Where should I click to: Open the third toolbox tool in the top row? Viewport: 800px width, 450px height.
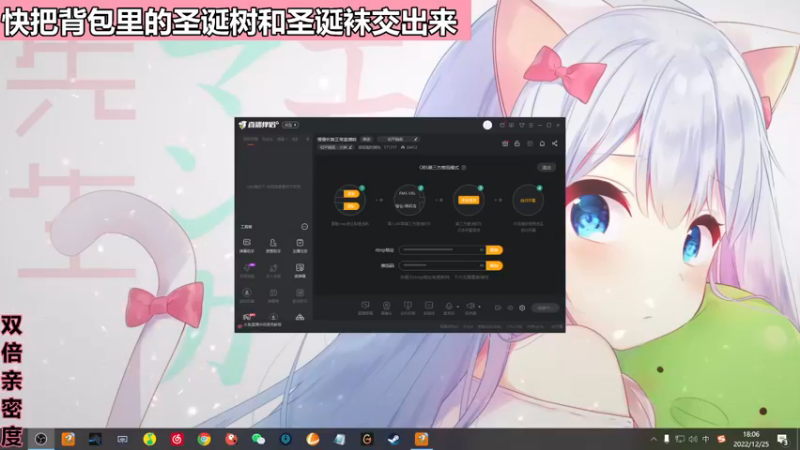pyautogui.click(x=300, y=245)
